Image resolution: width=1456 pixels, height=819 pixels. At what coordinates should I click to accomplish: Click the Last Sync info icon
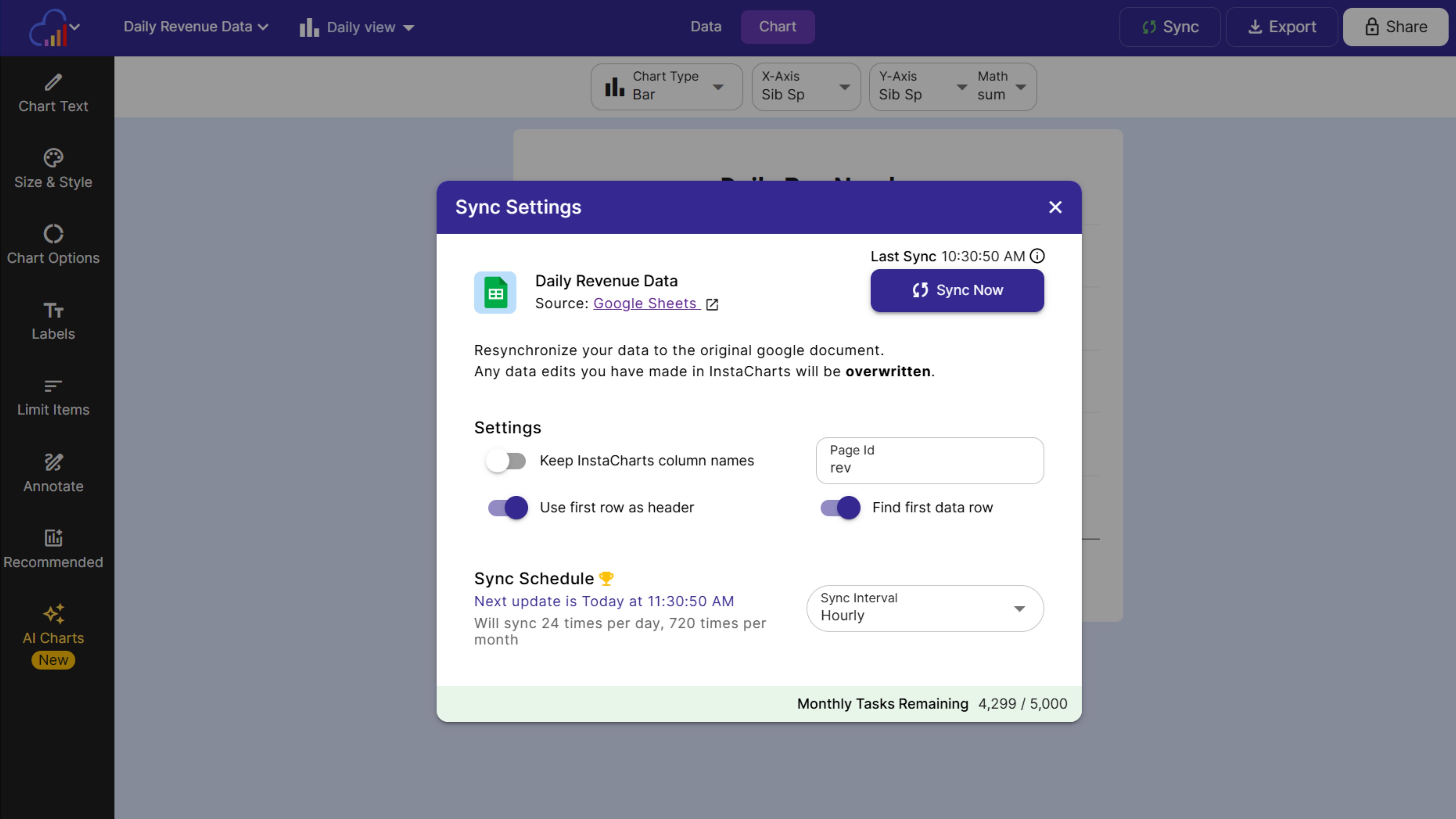(1037, 256)
